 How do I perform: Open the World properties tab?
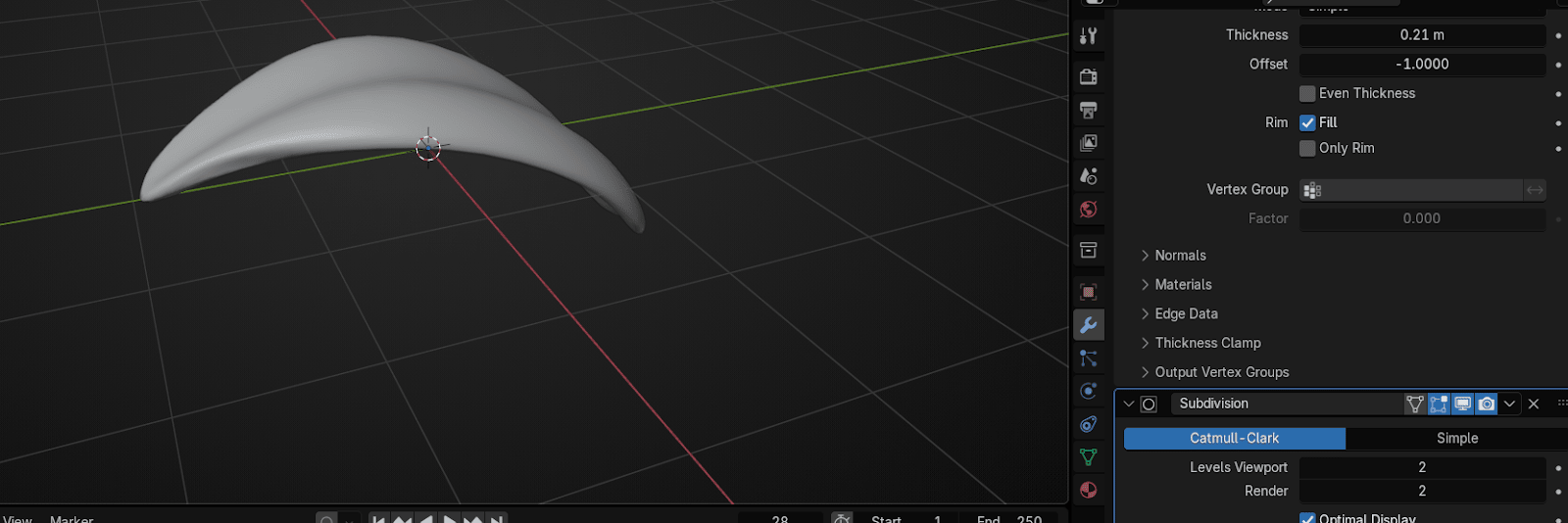pos(1088,210)
